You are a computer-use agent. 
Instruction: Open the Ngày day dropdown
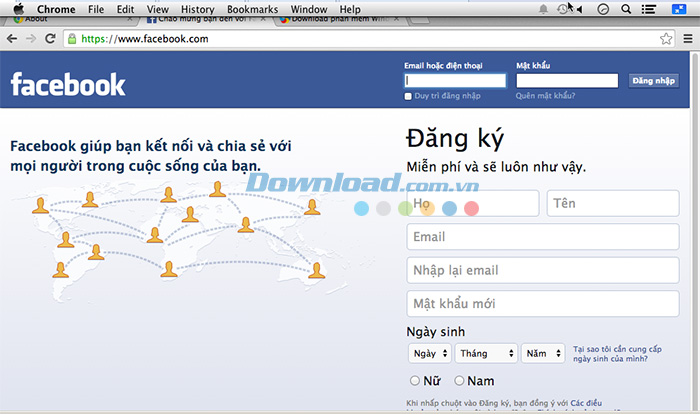pyautogui.click(x=430, y=353)
